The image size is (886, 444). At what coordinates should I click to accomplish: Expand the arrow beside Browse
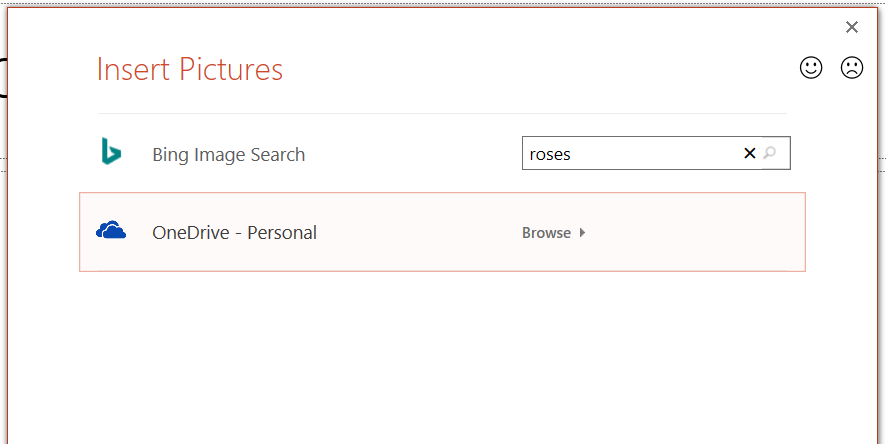583,233
